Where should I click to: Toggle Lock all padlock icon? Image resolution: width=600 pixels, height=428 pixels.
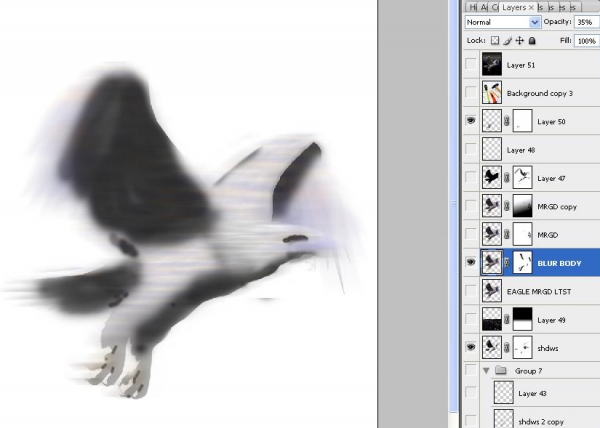coord(532,41)
